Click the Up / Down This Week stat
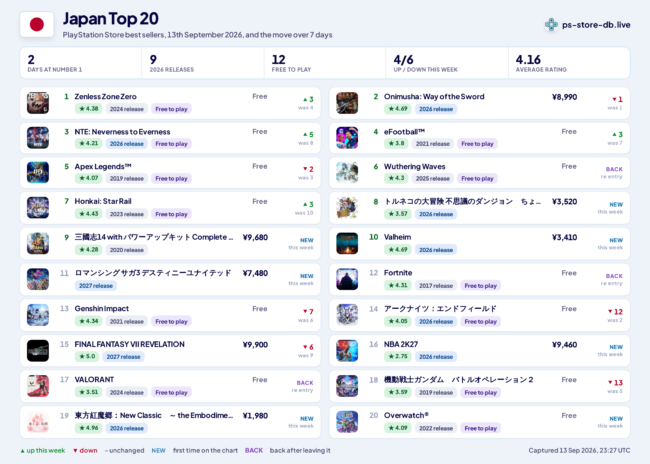 click(447, 63)
